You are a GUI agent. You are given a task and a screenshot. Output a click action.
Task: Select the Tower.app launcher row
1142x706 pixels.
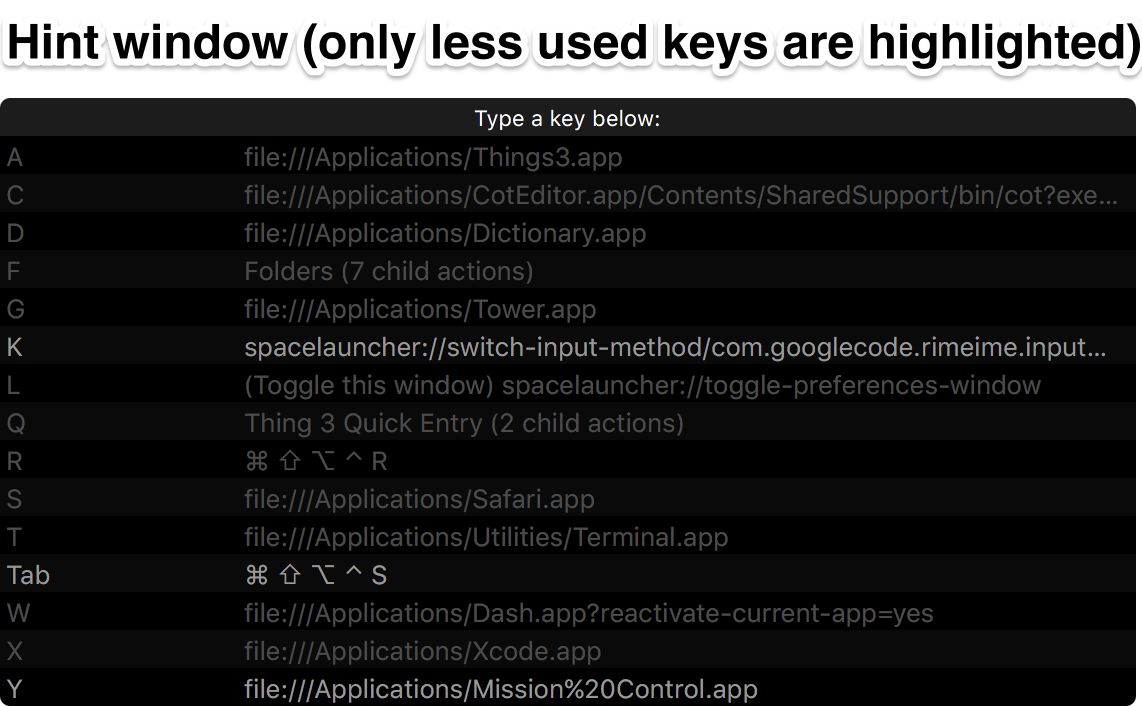tap(420, 309)
